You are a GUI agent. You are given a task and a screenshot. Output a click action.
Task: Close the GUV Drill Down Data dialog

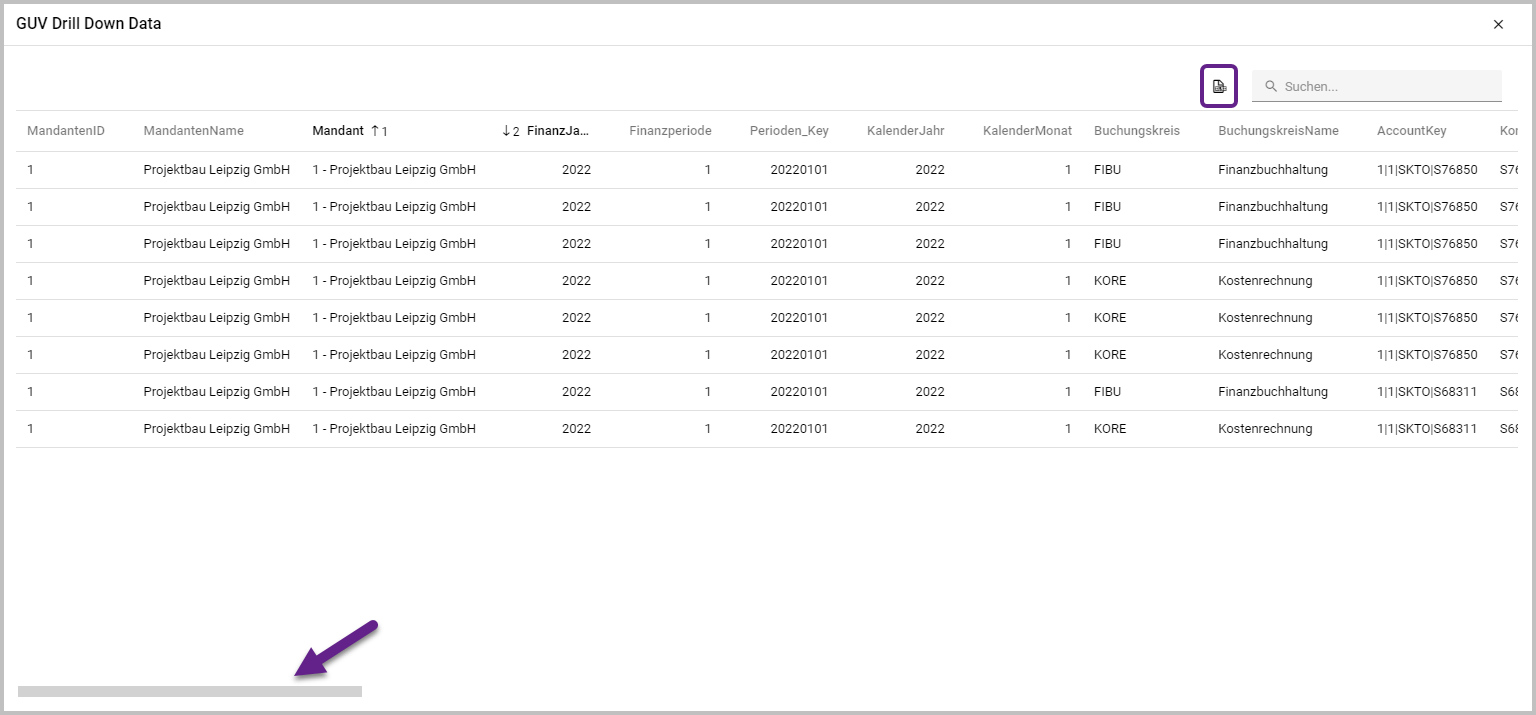(1498, 24)
